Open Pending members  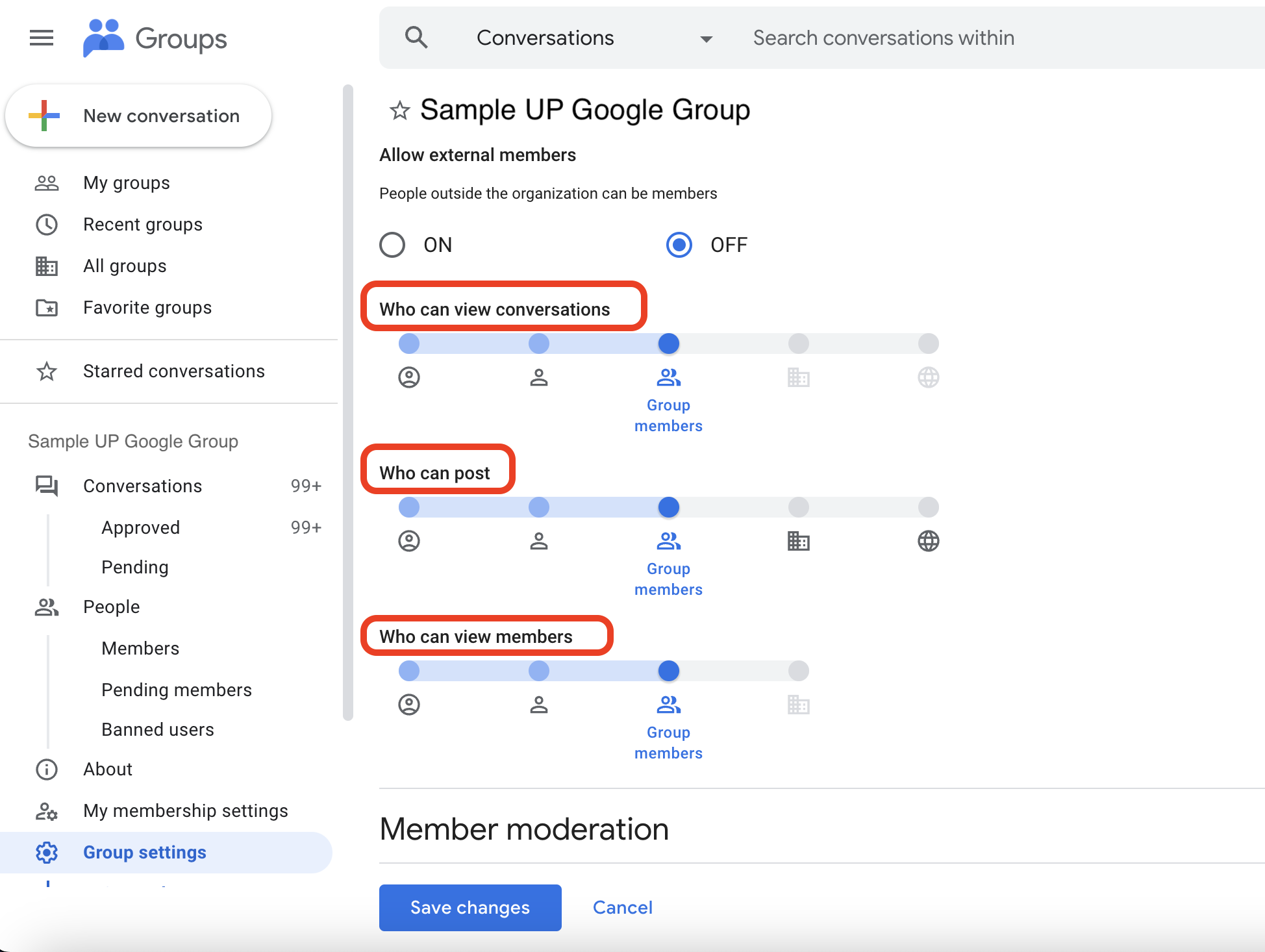pyautogui.click(x=177, y=690)
